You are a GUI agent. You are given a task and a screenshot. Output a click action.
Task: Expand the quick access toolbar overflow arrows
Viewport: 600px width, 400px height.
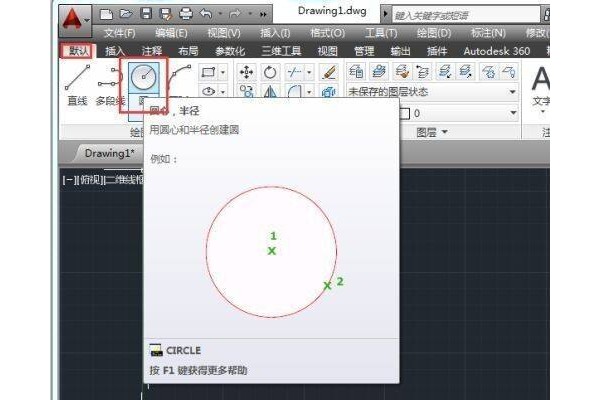click(263, 15)
